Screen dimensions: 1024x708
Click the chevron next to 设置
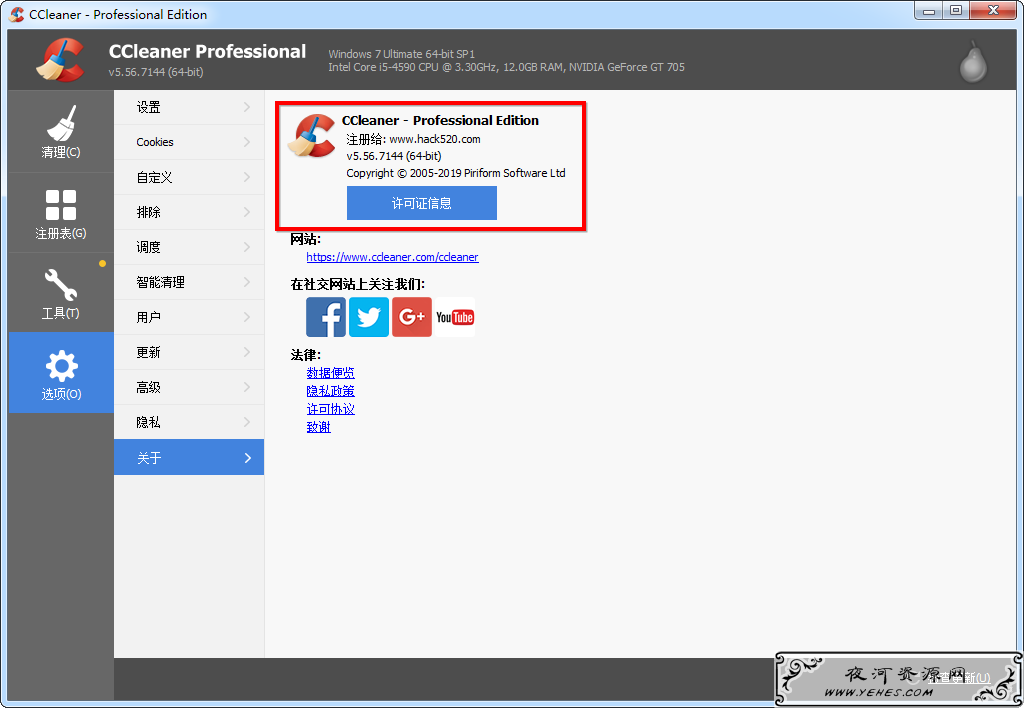247,107
